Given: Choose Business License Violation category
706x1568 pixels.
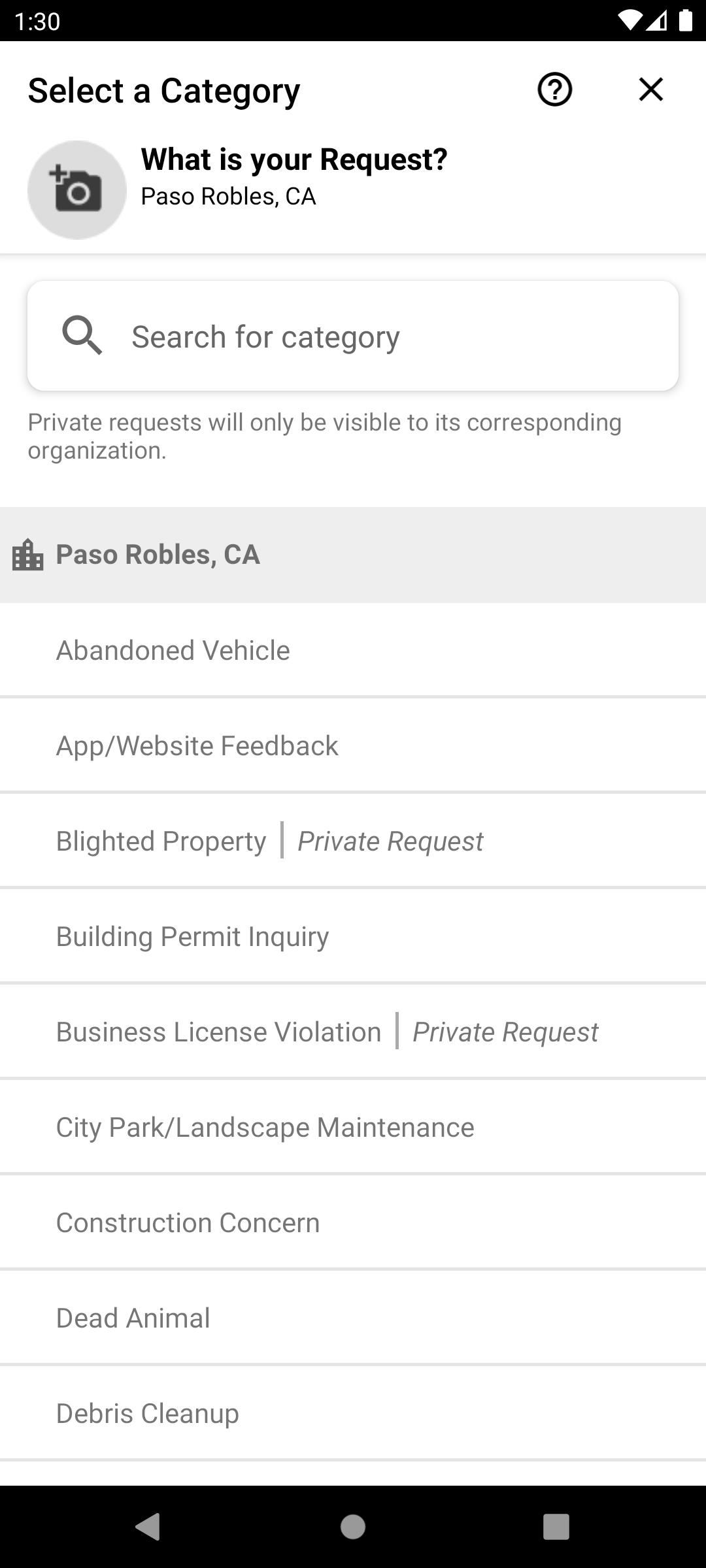Looking at the screenshot, I should pyautogui.click(x=219, y=1032).
